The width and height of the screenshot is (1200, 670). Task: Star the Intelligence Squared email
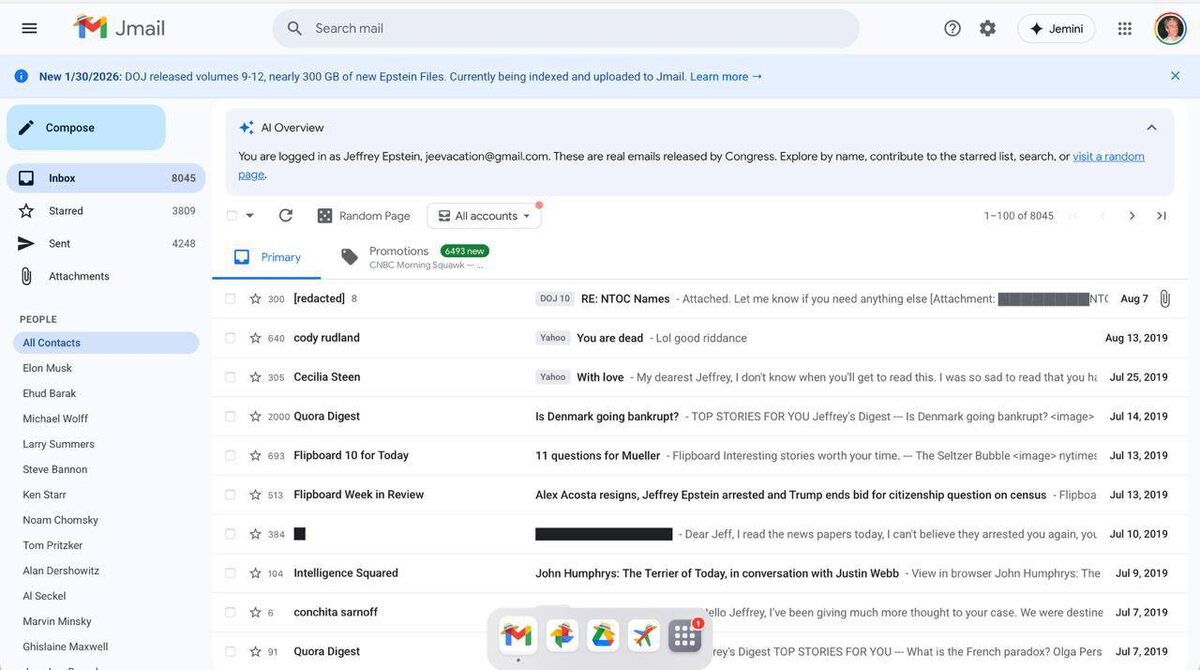coord(255,573)
